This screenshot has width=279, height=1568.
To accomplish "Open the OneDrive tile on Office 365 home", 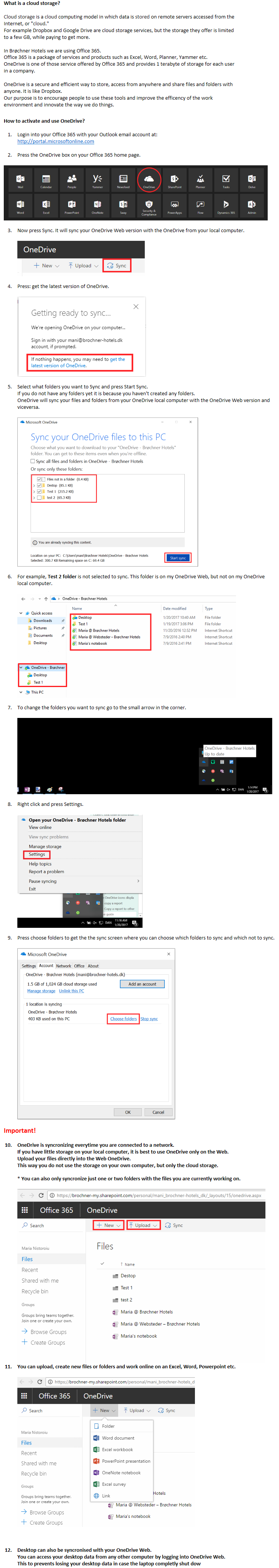I will pos(149,180).
